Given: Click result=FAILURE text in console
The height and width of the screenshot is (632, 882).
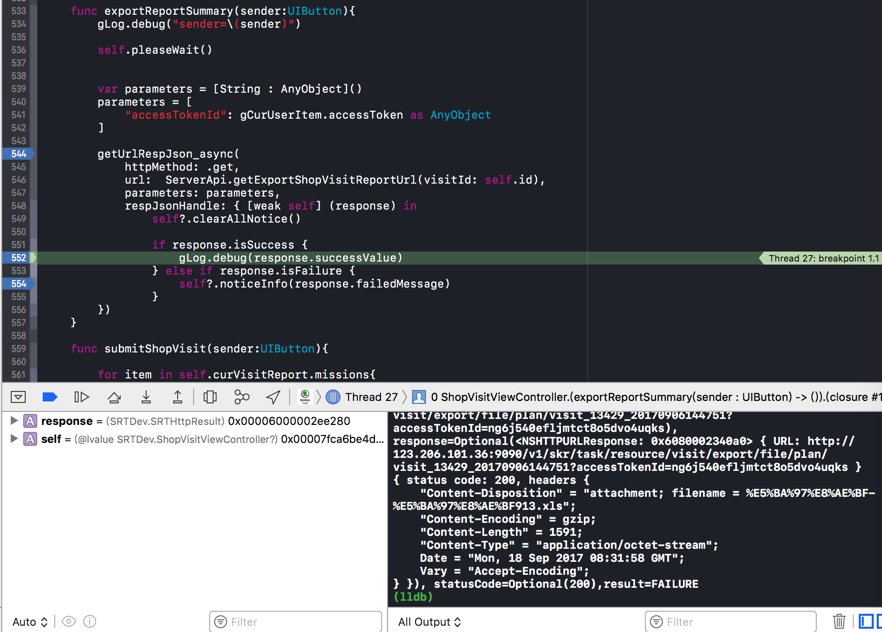Looking at the screenshot, I should (651, 584).
